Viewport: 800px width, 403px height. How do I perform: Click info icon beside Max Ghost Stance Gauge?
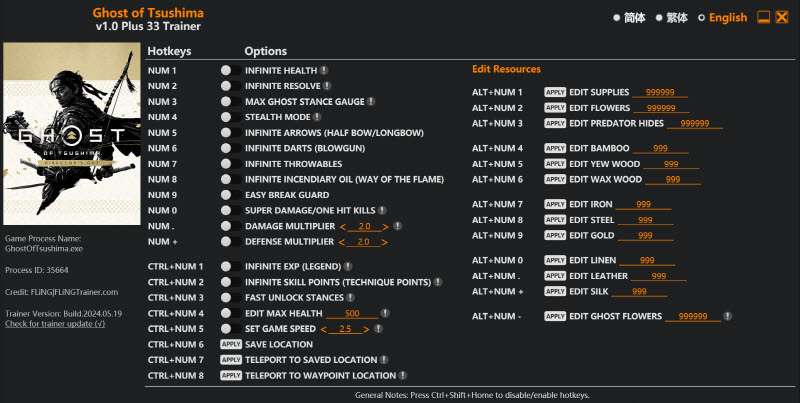coord(371,102)
